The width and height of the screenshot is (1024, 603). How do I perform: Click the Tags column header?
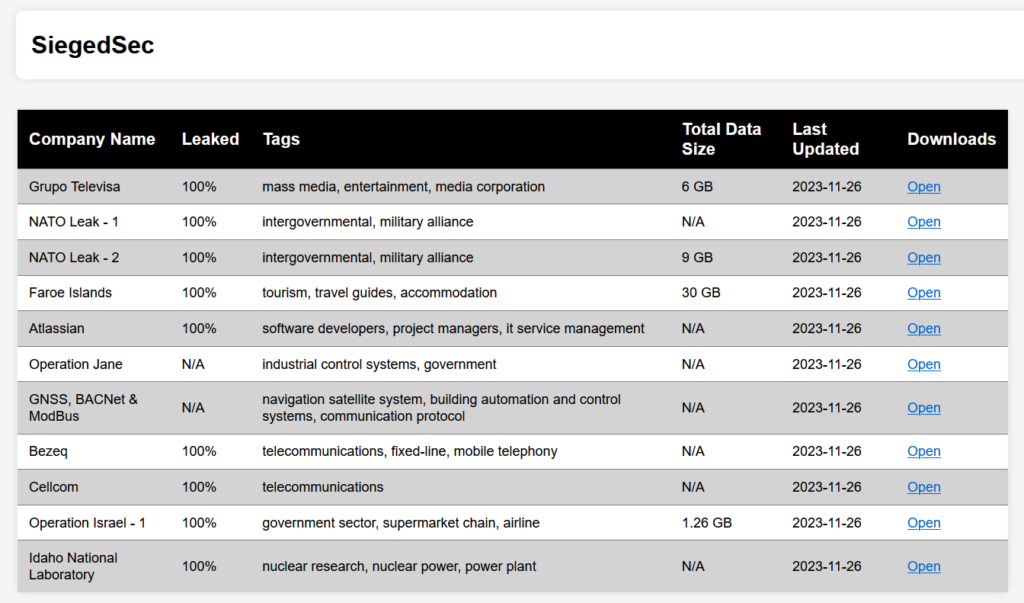click(x=281, y=139)
